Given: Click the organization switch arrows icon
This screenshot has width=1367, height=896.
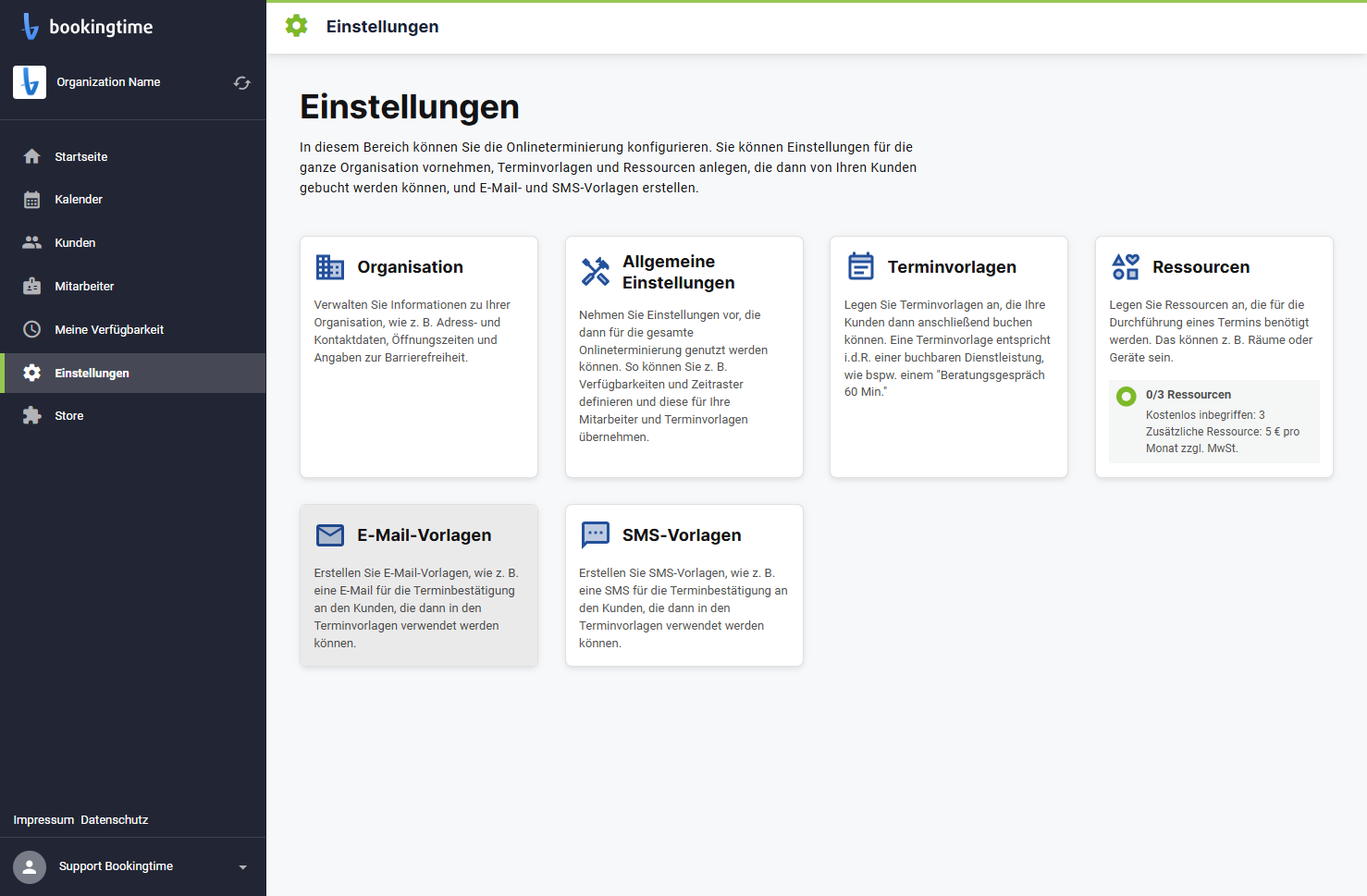Looking at the screenshot, I should coord(242,83).
